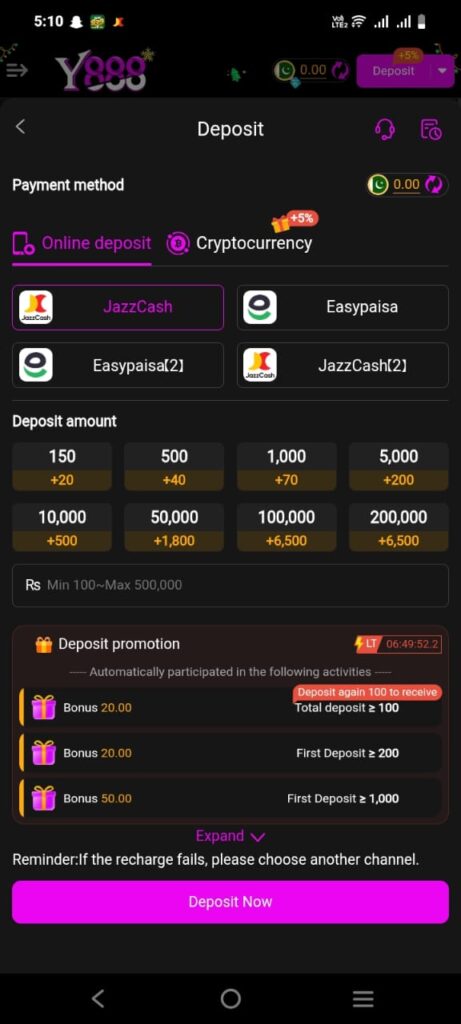Choose the 1,000 deposit amount option
This screenshot has width=461, height=1024.
[x=287, y=467]
